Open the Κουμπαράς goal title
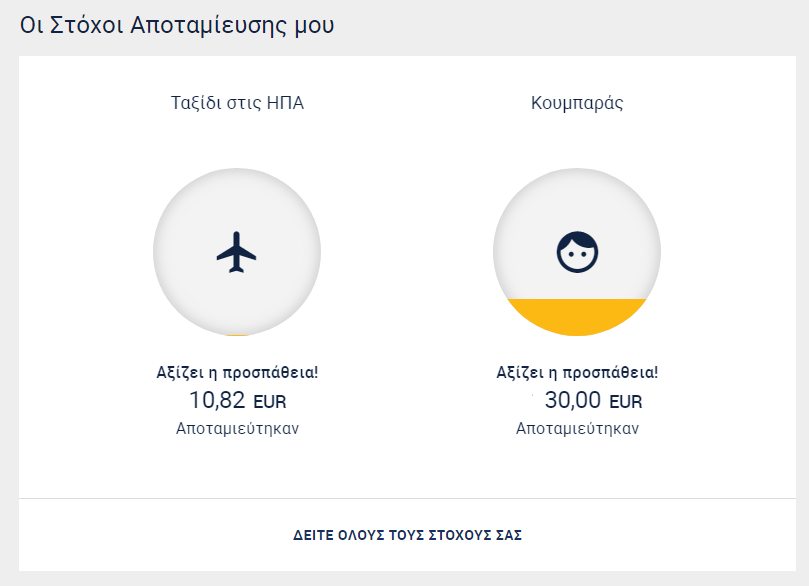 [577, 103]
